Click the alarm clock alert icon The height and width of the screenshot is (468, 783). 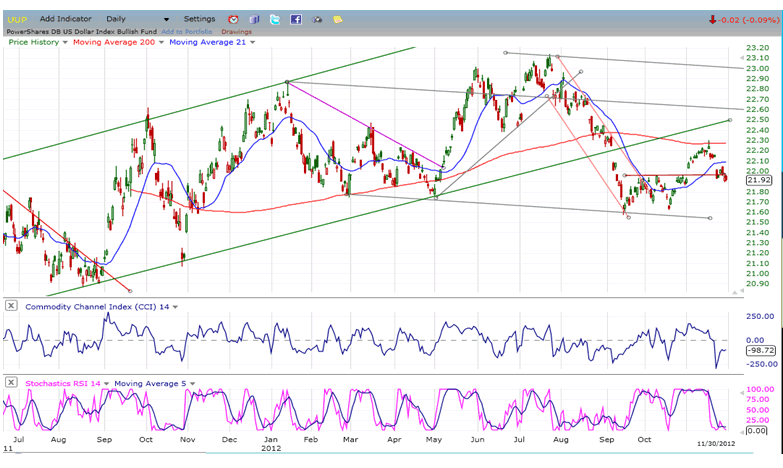(x=233, y=19)
